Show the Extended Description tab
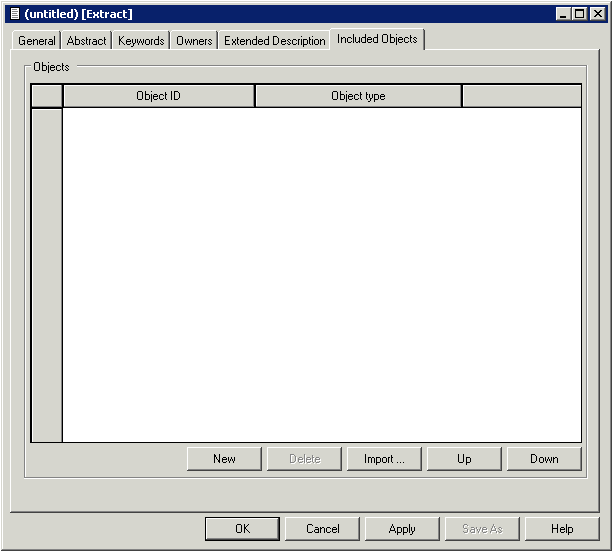Image resolution: width=613 pixels, height=552 pixels. coord(274,41)
